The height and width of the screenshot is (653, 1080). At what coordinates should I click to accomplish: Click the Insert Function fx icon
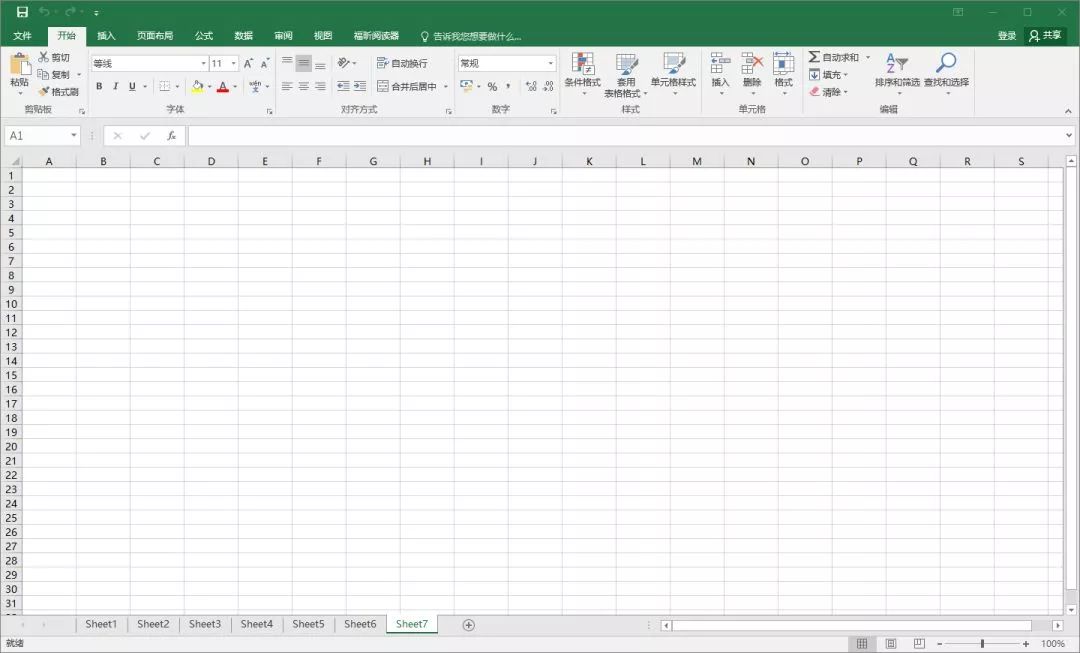click(171, 135)
